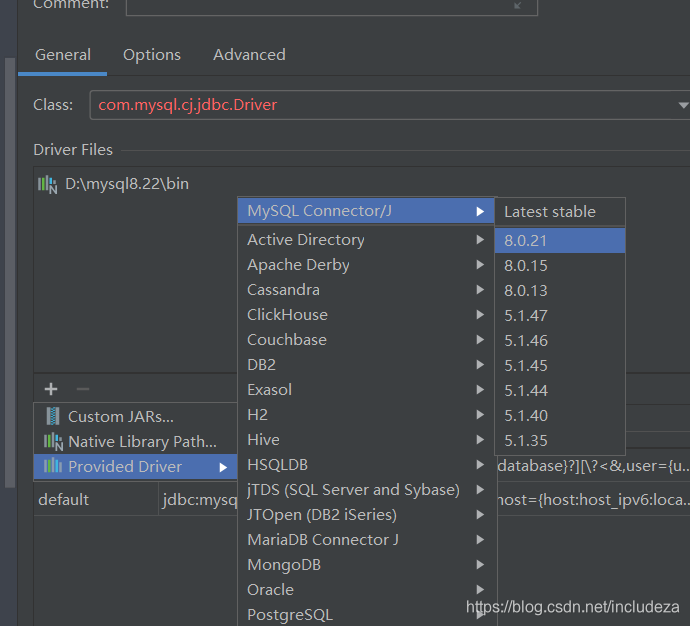Viewport: 690px width, 626px height.
Task: Choose driver version 8.0.15
Action: pyautogui.click(x=560, y=266)
